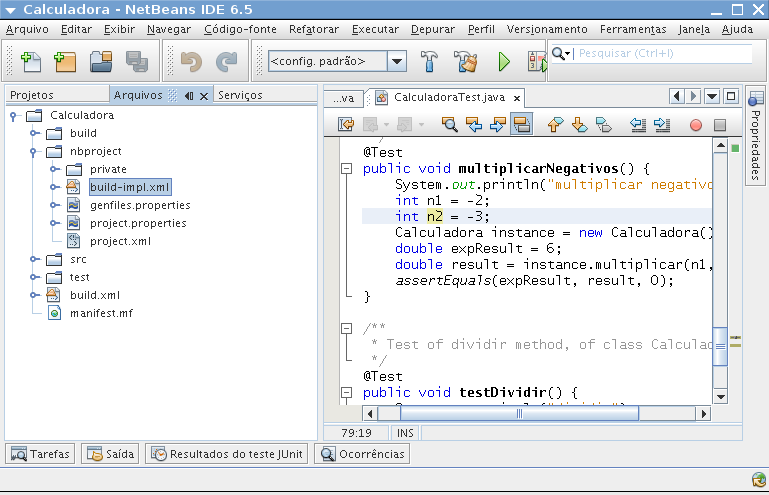This screenshot has height=495, width=769.
Task: Collapse the nbproject folder node
Action: 34,152
